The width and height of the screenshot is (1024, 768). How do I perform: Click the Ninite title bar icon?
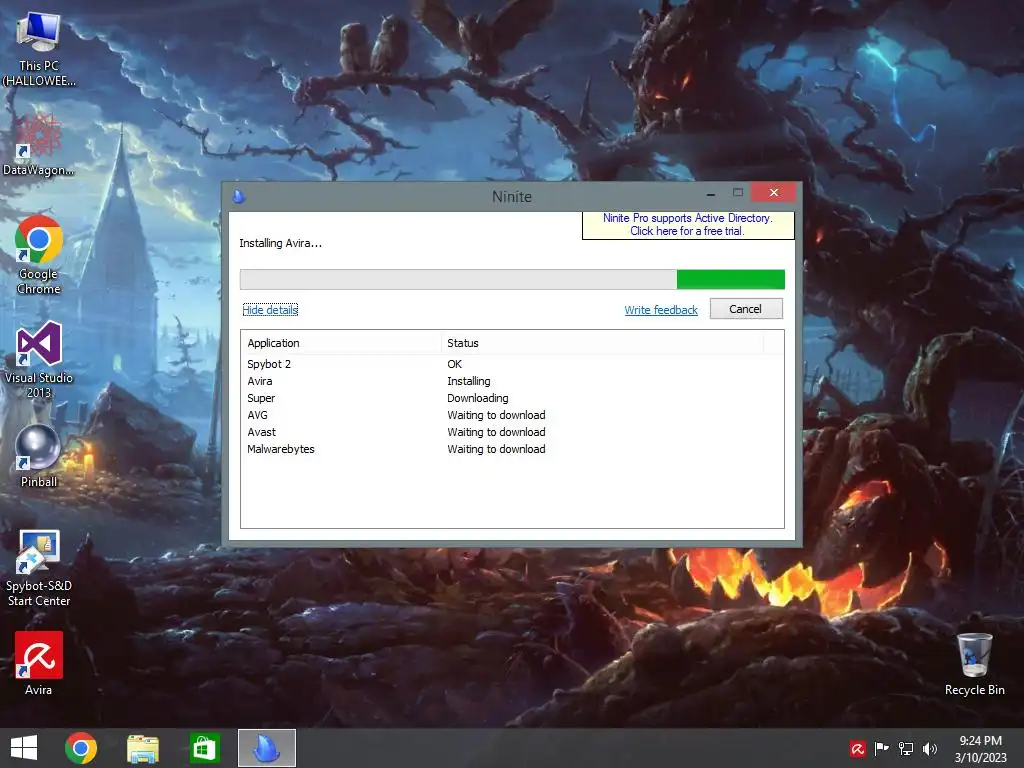pos(239,197)
